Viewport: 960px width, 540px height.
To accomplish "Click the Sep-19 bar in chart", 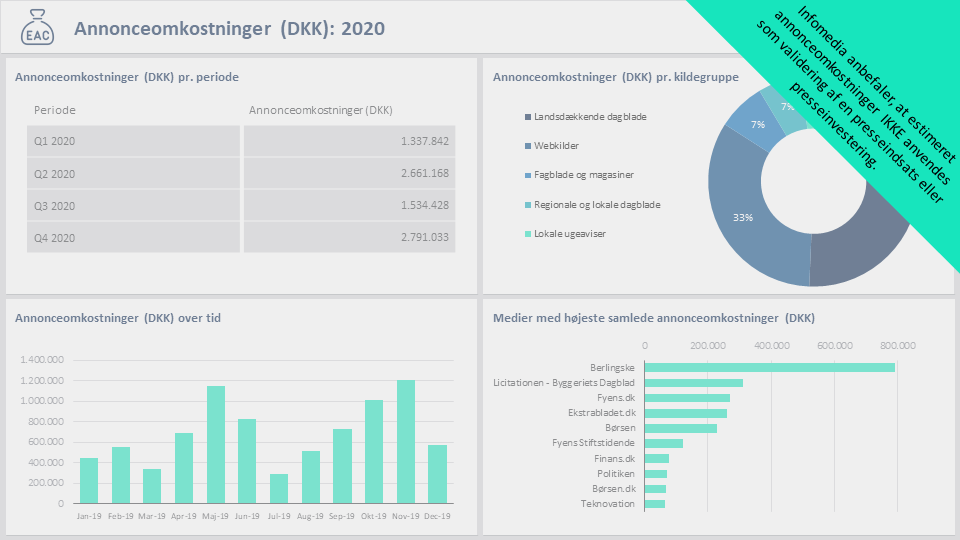I will tap(342, 466).
